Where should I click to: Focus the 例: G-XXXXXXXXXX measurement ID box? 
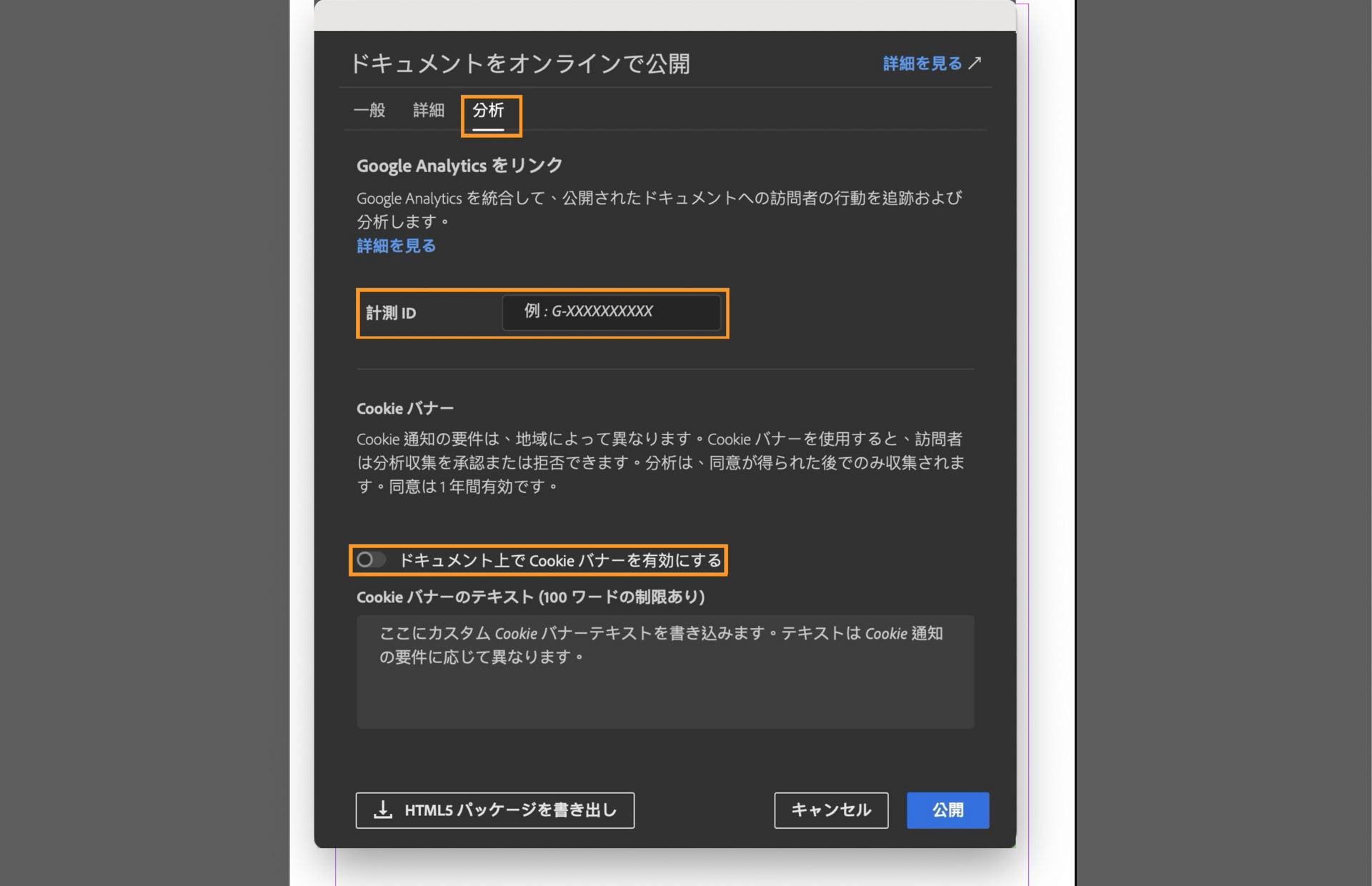[x=612, y=312]
